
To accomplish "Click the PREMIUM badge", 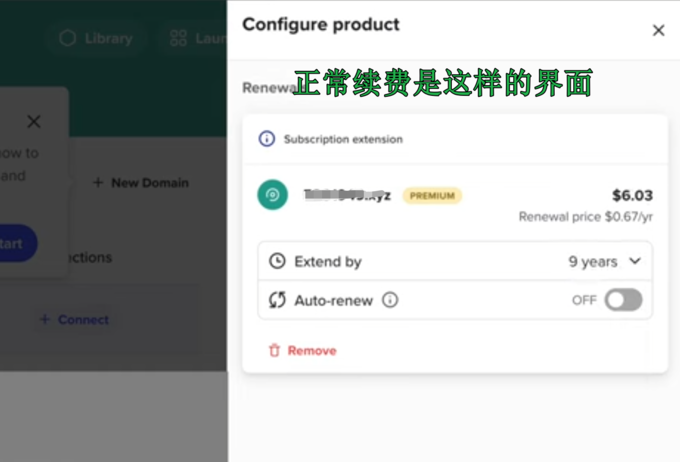I will [x=432, y=195].
